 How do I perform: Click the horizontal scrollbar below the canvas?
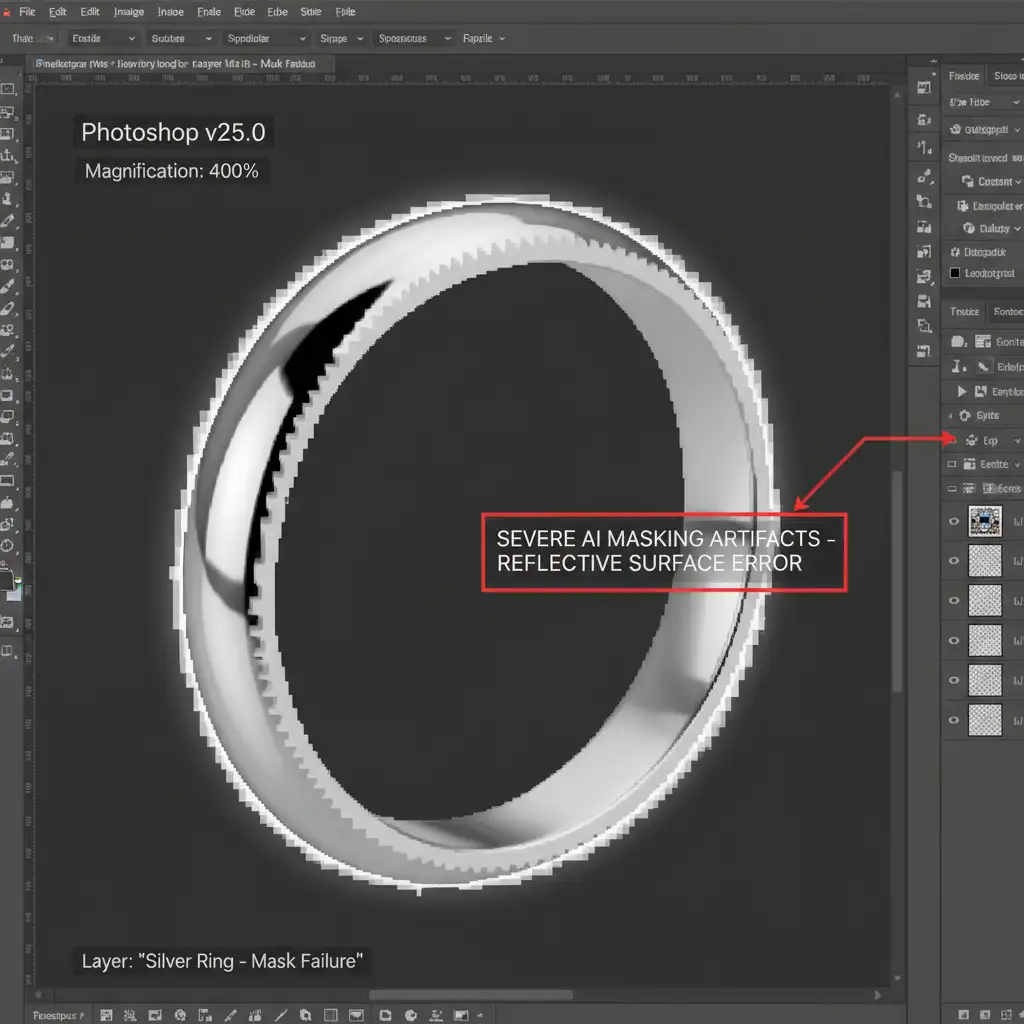point(470,995)
